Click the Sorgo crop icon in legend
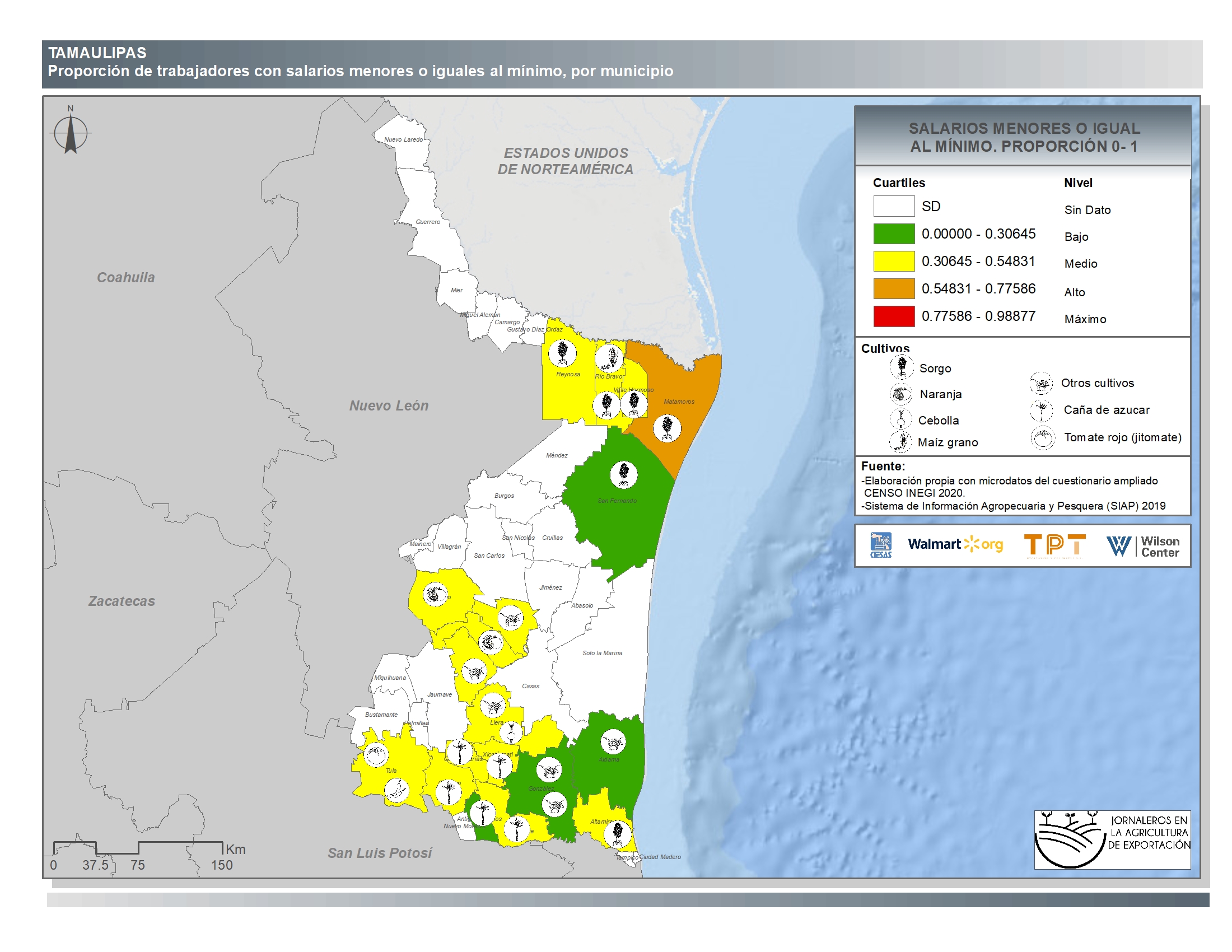The height and width of the screenshot is (952, 1232). tap(902, 367)
